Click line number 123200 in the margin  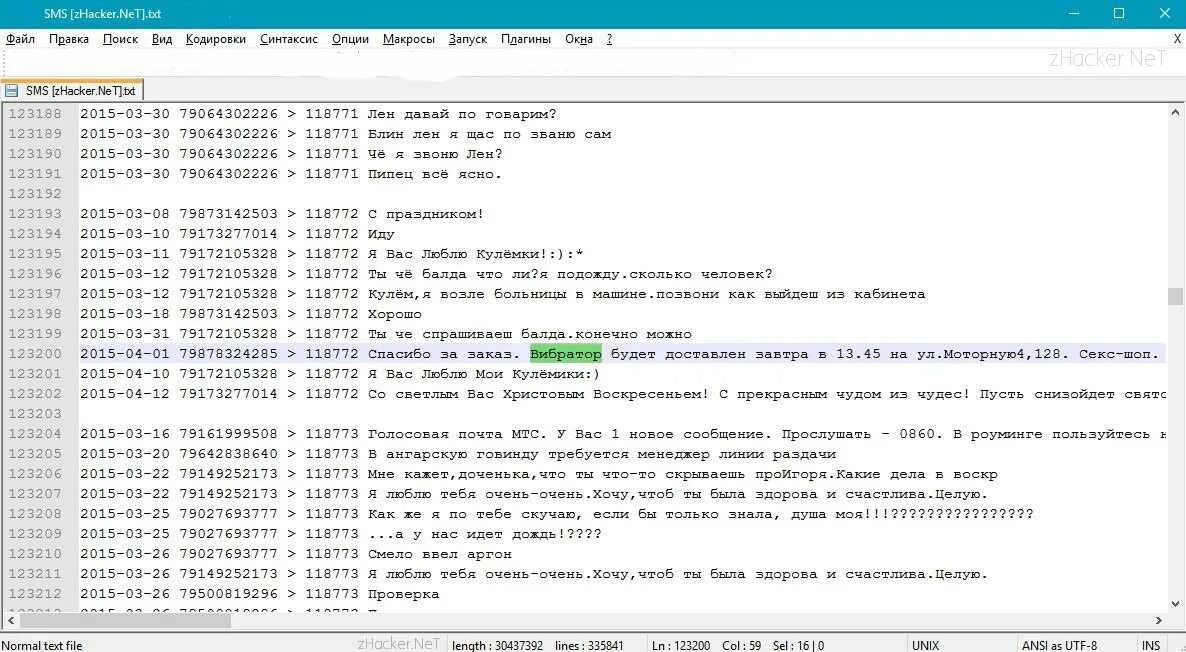point(35,354)
